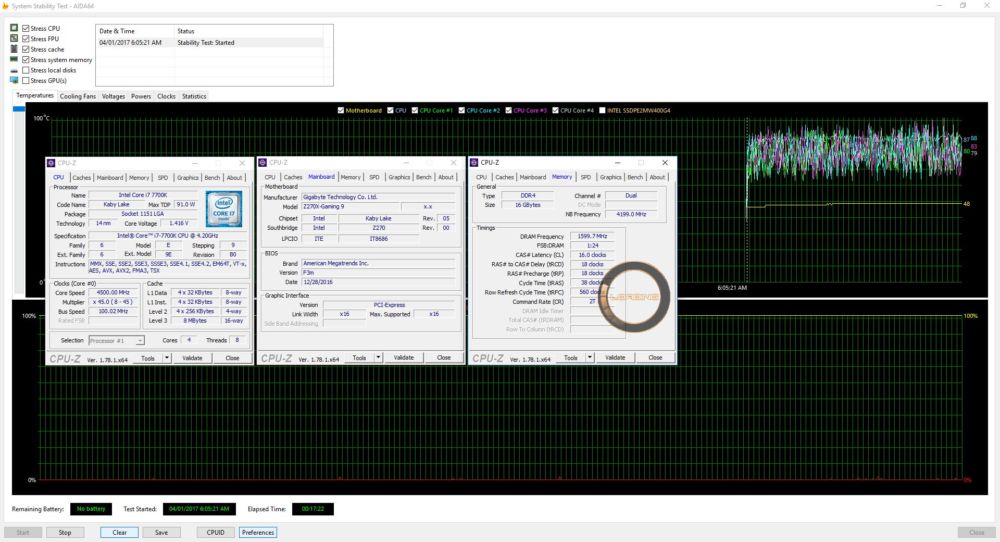Open Graphics tab in CPU-Z Mainboard window
Image resolution: width=1000 pixels, height=542 pixels.
coord(399,177)
